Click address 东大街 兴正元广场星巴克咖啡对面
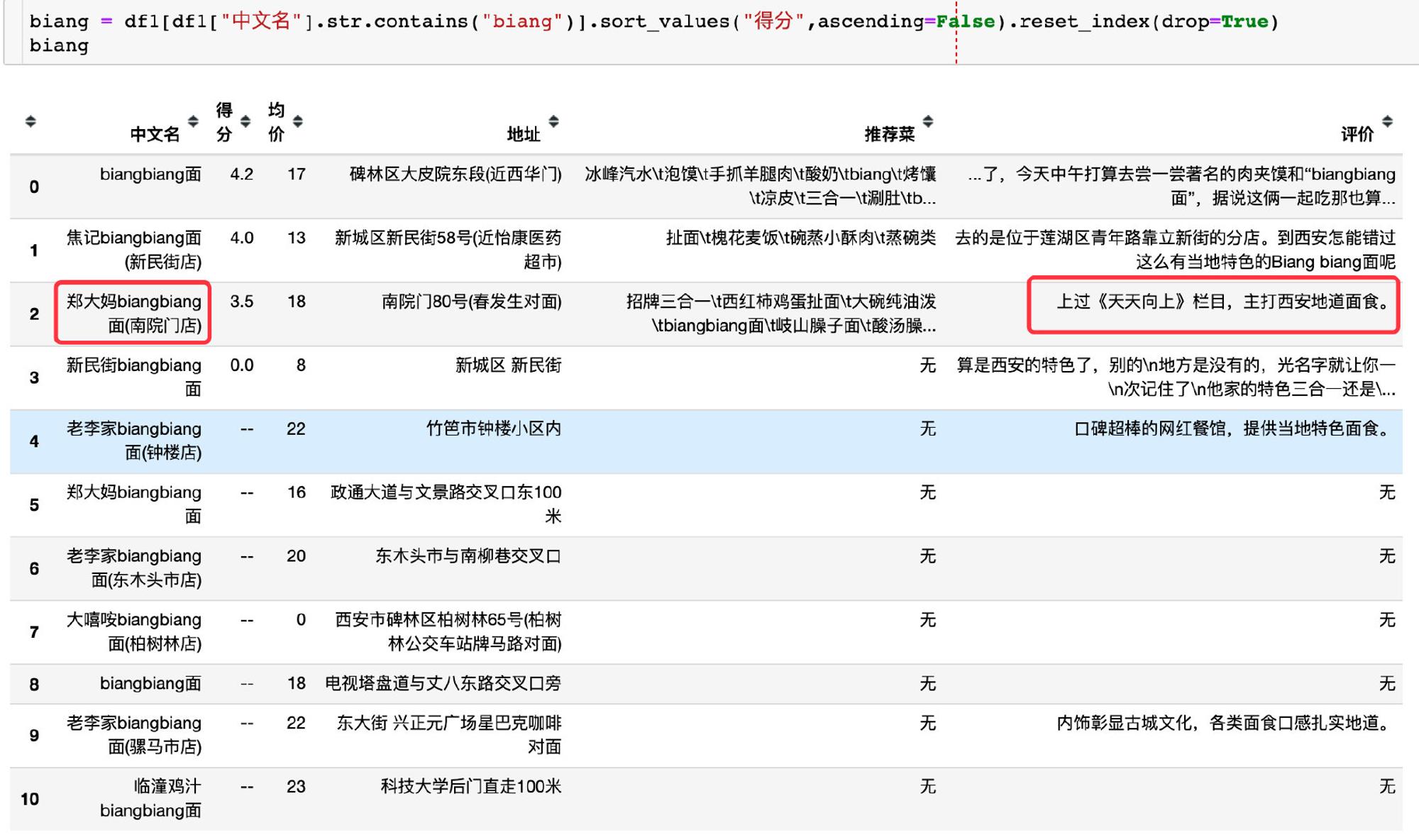The width and height of the screenshot is (1419, 840). pyautogui.click(x=449, y=735)
